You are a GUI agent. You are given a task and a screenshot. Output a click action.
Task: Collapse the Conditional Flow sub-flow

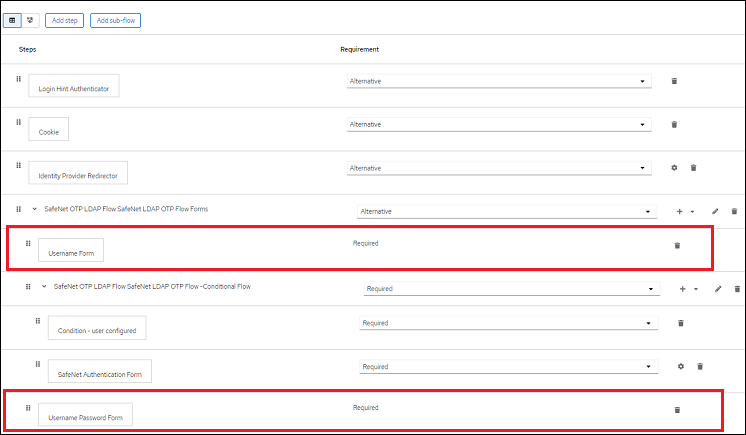click(x=44, y=288)
